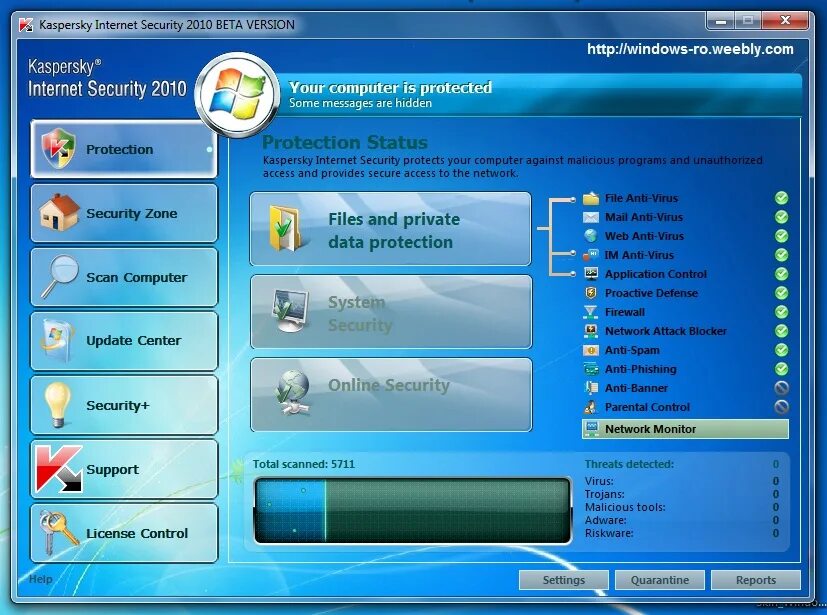The width and height of the screenshot is (827, 615).
Task: View the Reports button
Action: point(756,580)
